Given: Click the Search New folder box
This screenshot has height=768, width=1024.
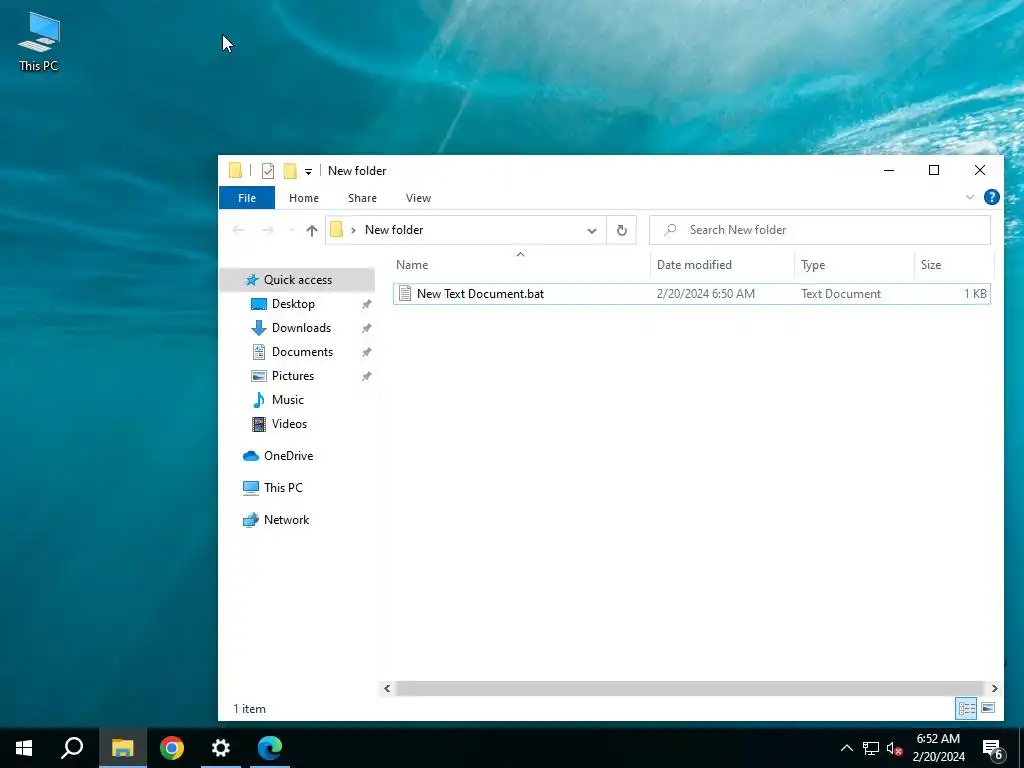Looking at the screenshot, I should [x=820, y=230].
